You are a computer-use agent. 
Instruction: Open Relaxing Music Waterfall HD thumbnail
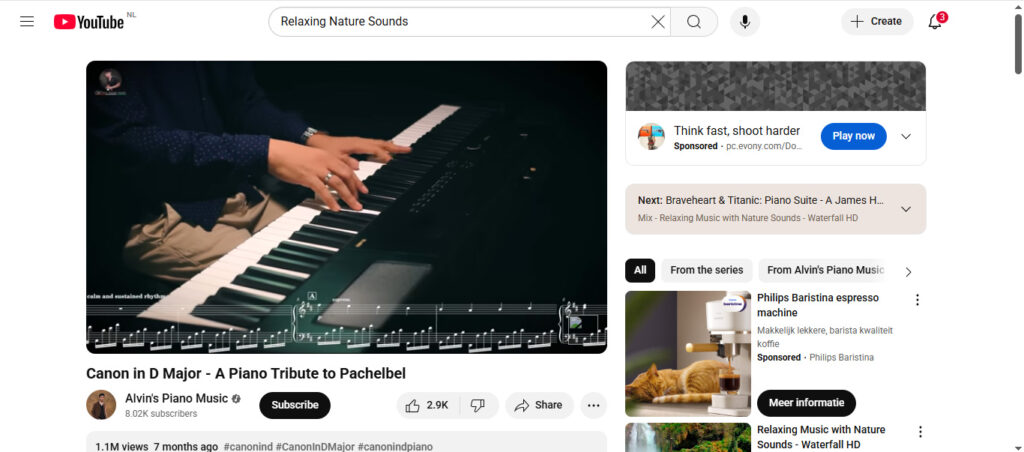point(688,438)
